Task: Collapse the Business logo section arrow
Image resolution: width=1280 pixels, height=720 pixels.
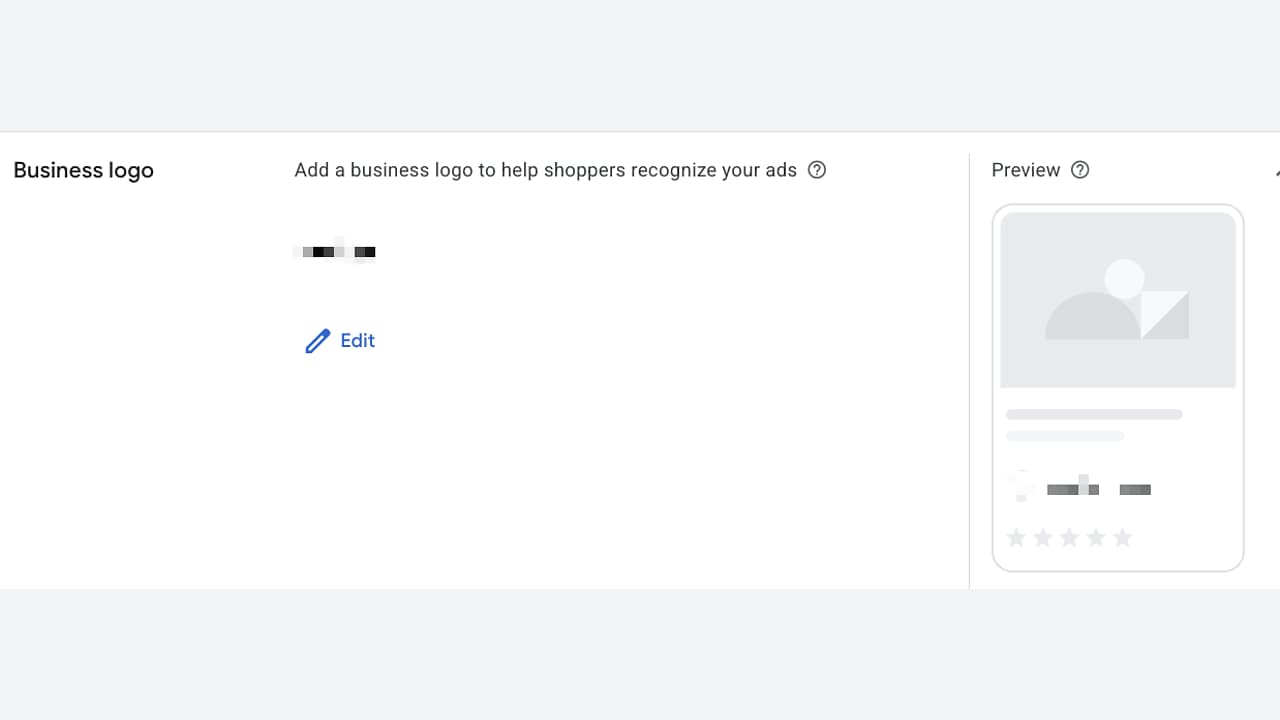Action: 1277,172
